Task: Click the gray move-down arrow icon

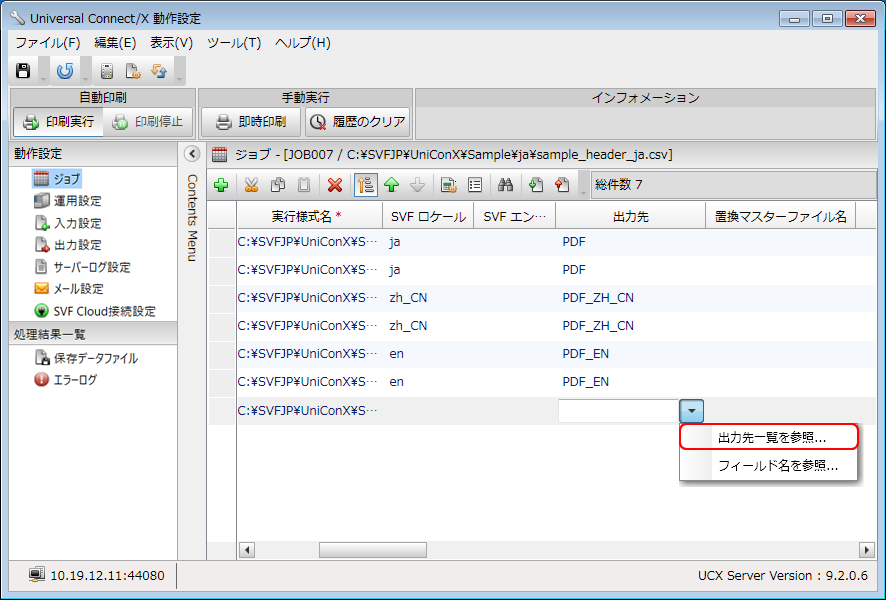Action: pos(418,185)
